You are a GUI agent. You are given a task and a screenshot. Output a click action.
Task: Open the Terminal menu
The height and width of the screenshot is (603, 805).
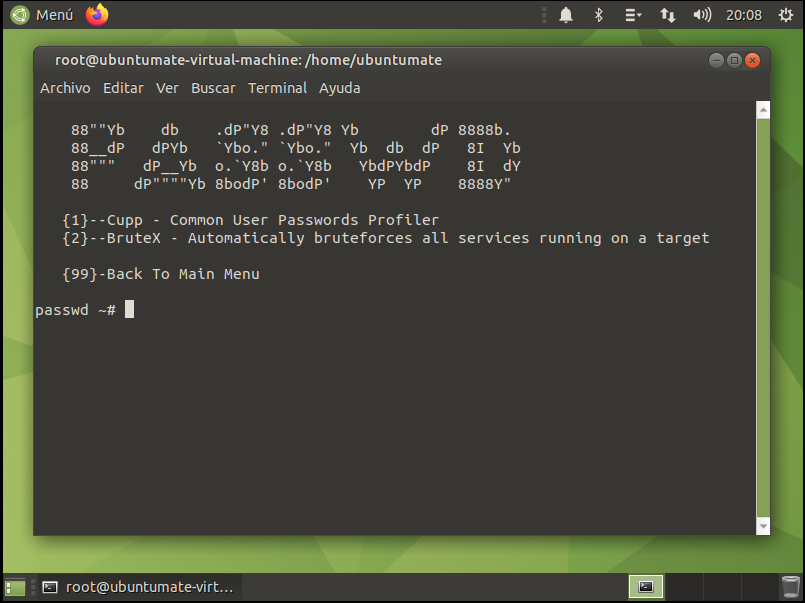pyautogui.click(x=277, y=88)
